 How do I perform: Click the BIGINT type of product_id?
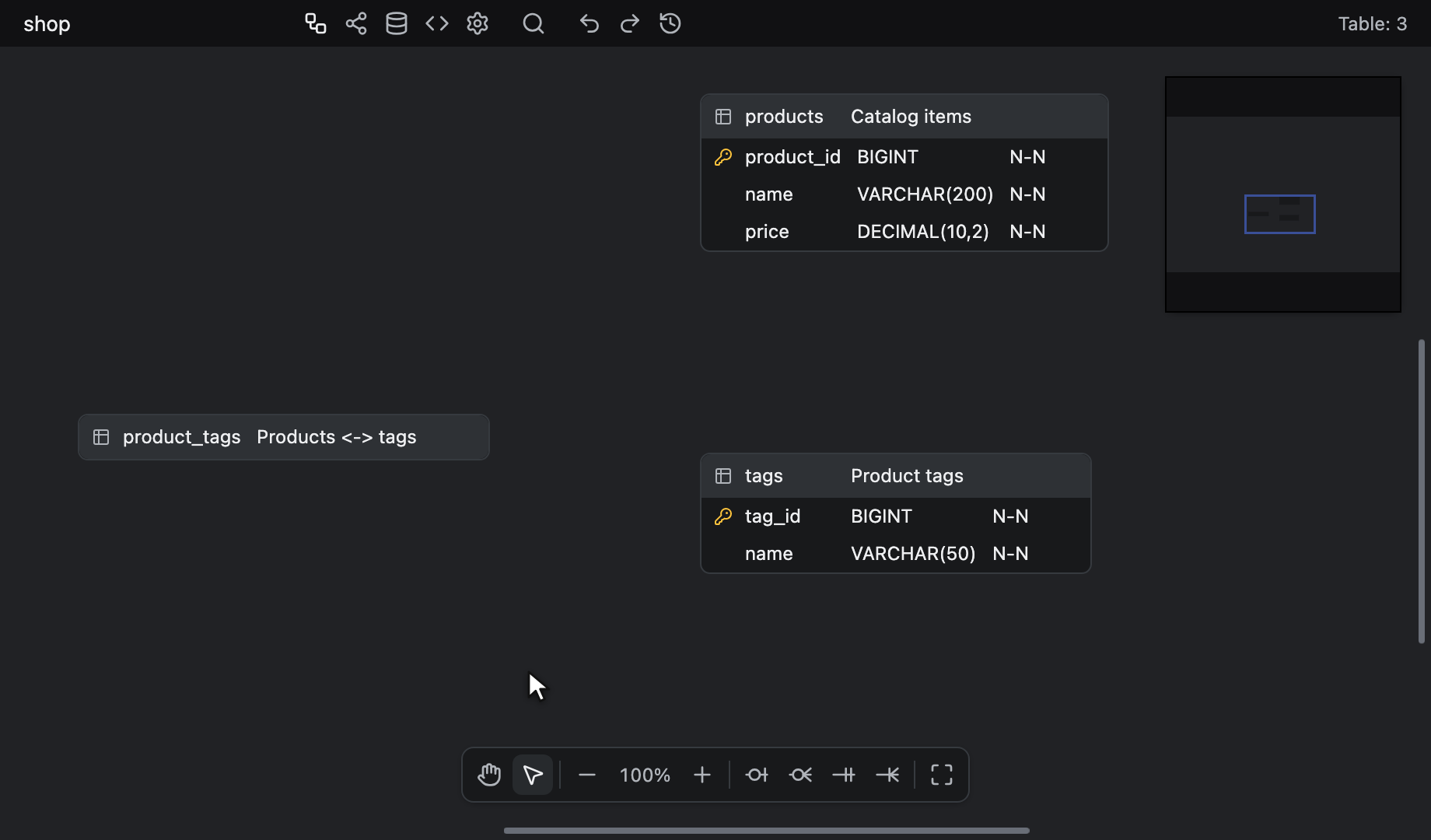point(887,157)
